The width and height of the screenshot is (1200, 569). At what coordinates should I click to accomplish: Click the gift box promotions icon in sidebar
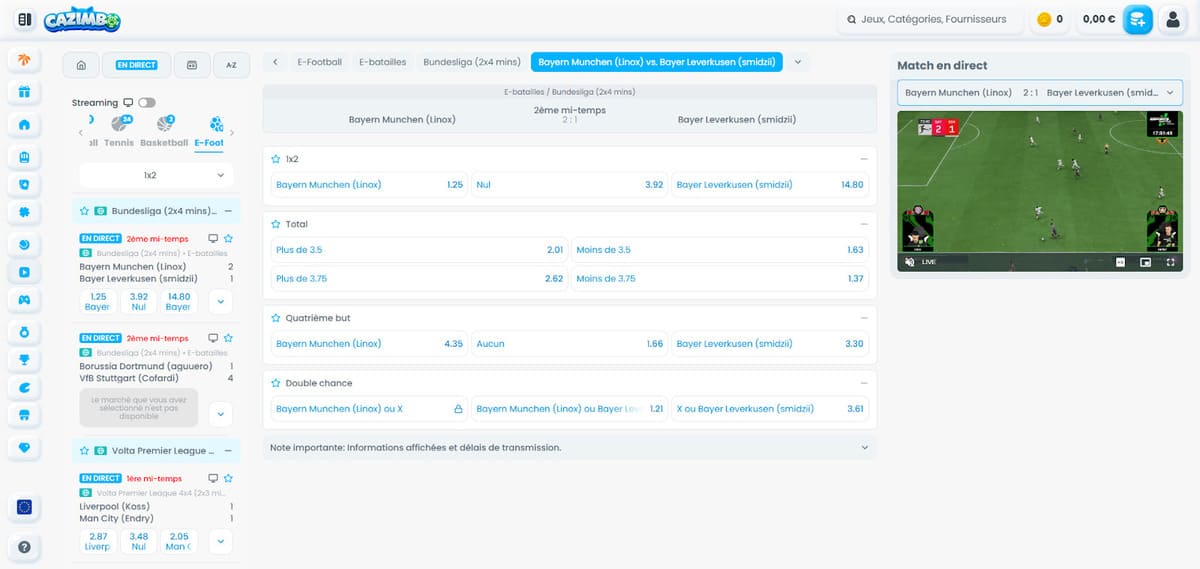click(x=24, y=92)
